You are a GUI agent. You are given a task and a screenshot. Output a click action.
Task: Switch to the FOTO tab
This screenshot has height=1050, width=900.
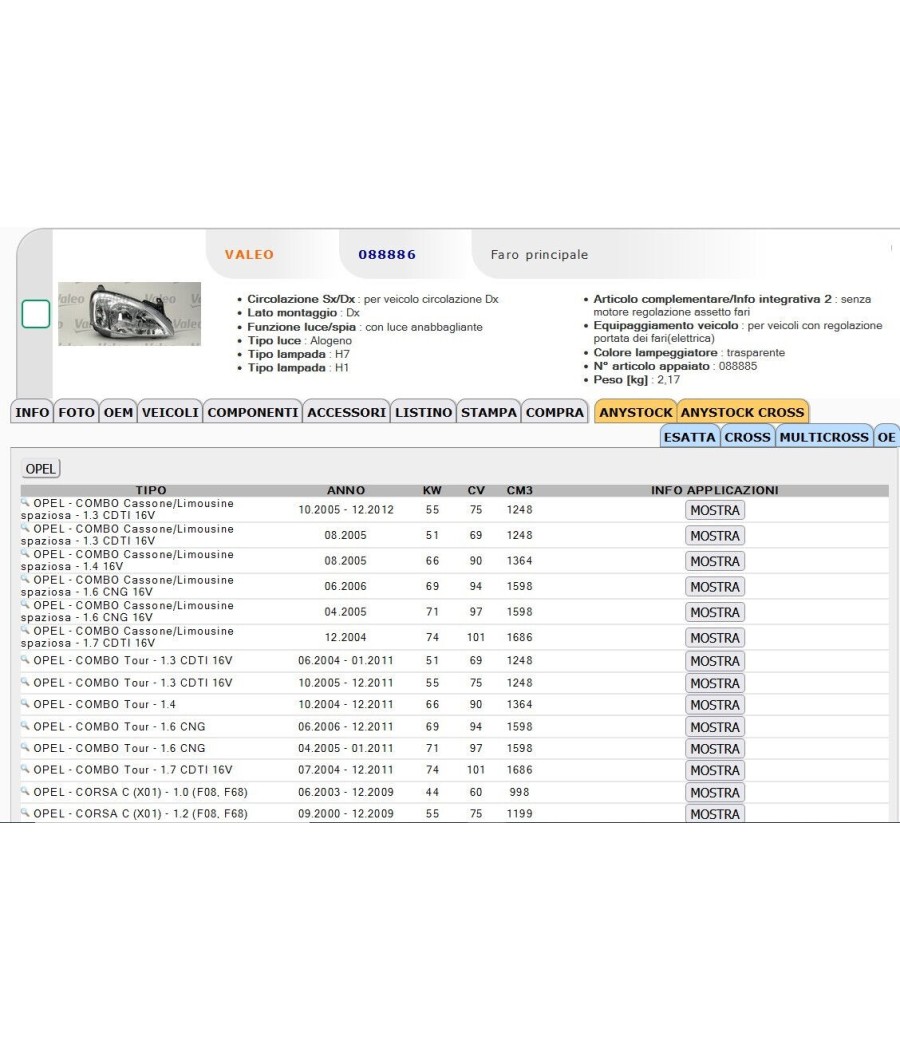coord(76,412)
